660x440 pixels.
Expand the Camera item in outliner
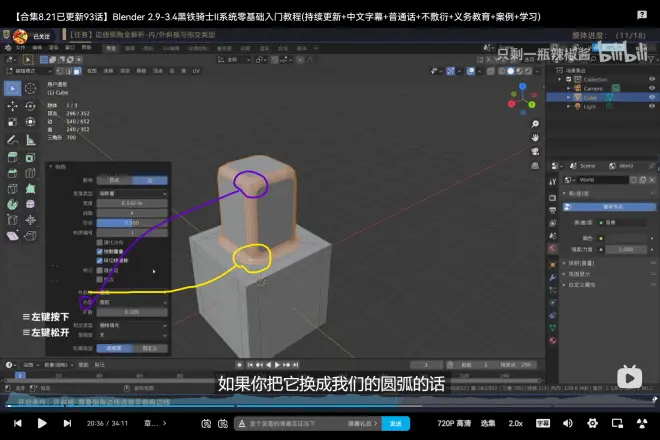(x=568, y=88)
